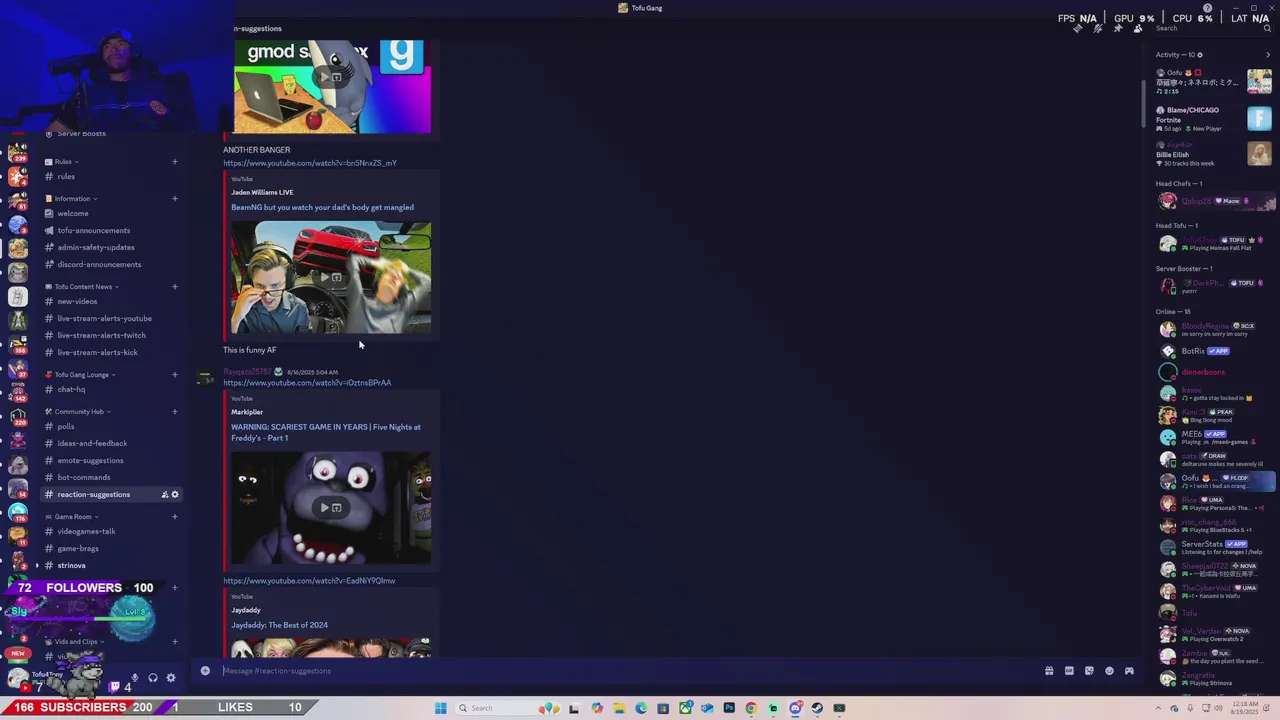Add channel to Community Hub category
The height and width of the screenshot is (720, 1280).
pos(174,412)
